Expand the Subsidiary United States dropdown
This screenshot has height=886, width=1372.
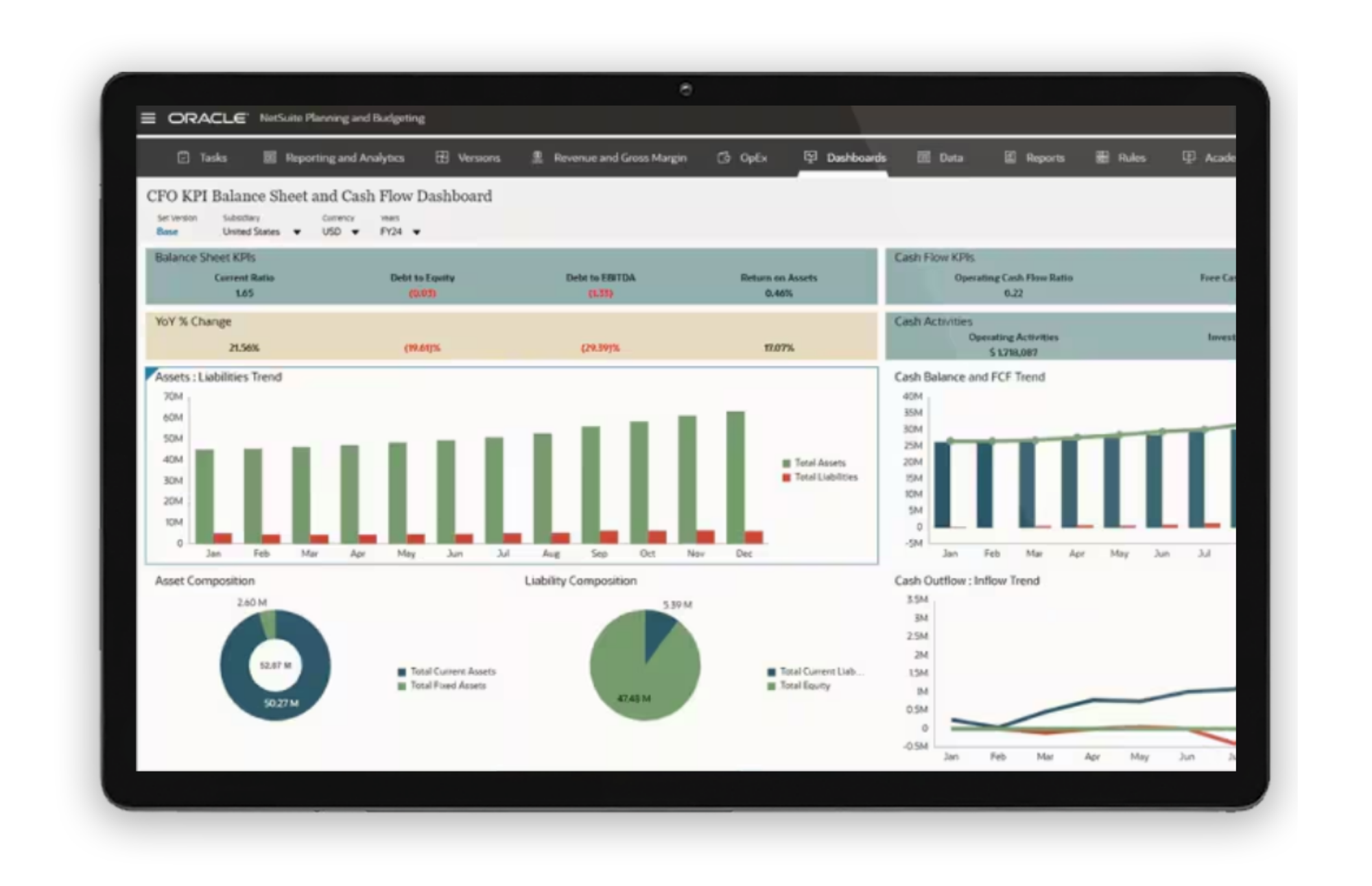pyautogui.click(x=297, y=232)
